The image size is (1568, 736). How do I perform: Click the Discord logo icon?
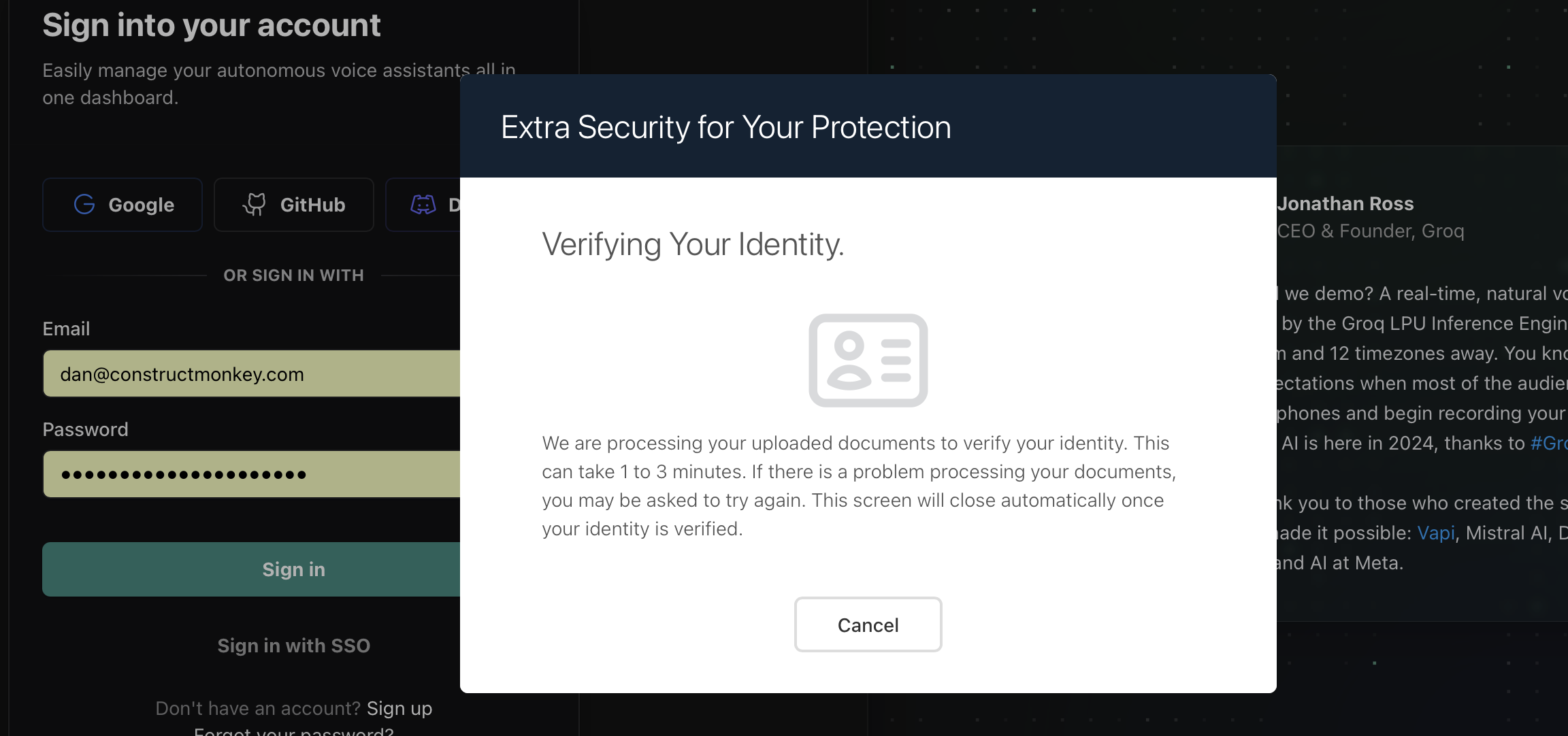point(423,204)
